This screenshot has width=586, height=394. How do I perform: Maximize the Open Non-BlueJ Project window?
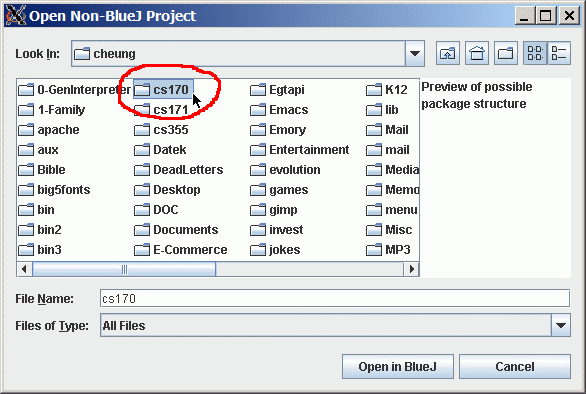pos(546,16)
